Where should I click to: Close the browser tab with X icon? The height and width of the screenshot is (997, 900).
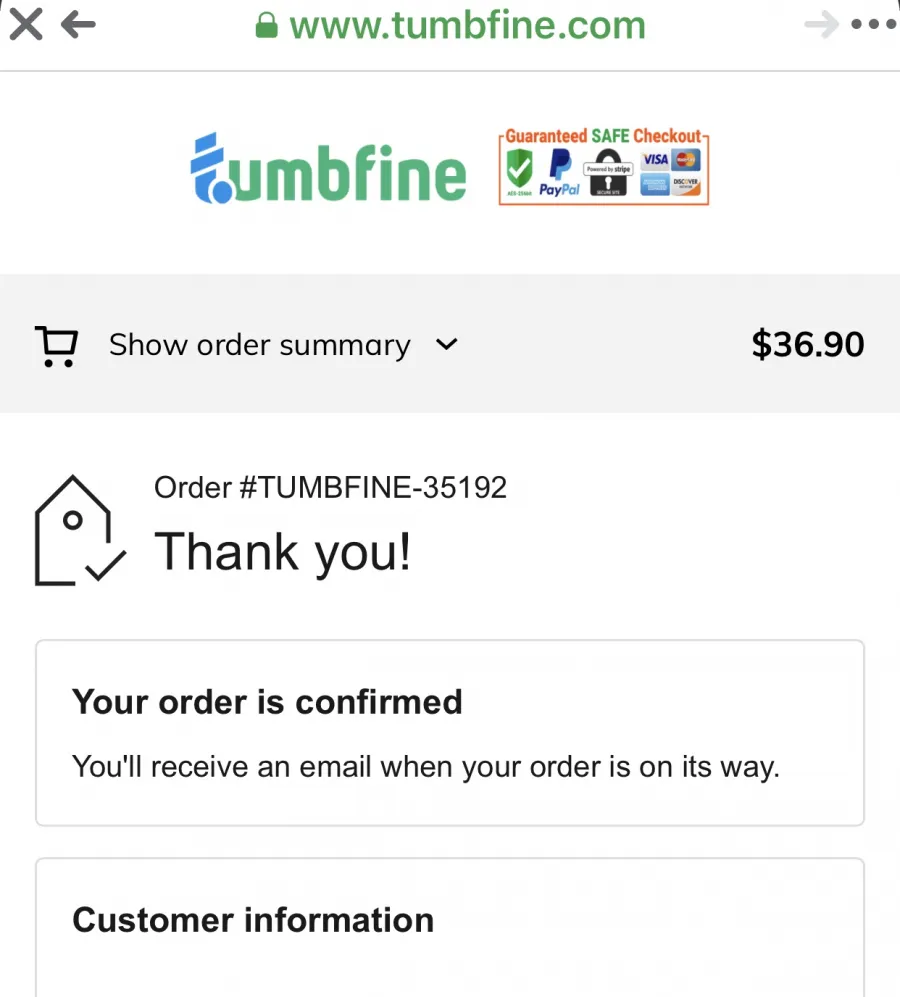pos(26,24)
